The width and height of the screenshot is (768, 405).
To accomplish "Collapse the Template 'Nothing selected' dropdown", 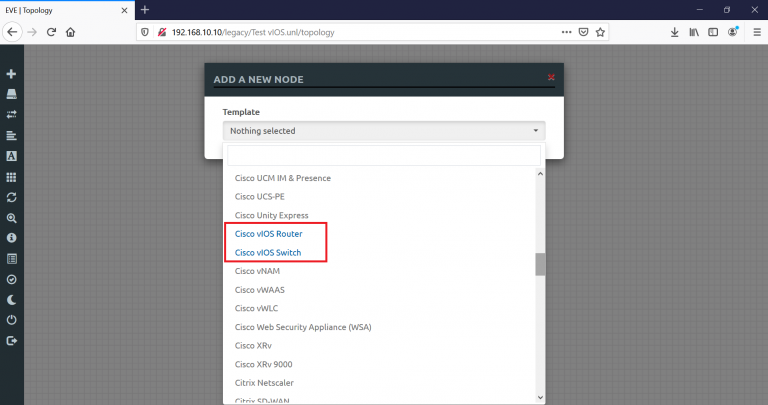I will (384, 130).
